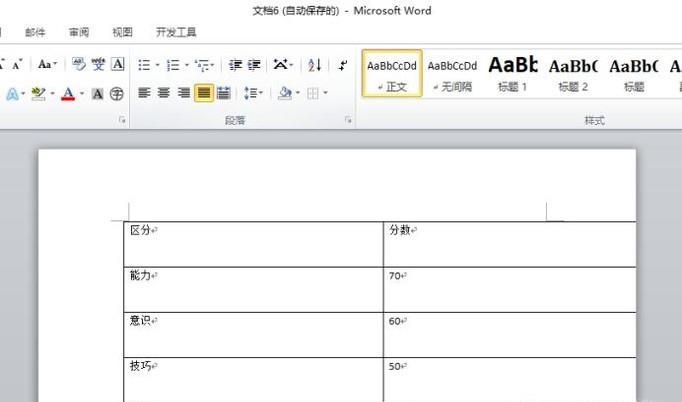The image size is (682, 402).
Task: Click the Sort A-Z icon
Action: pyautogui.click(x=314, y=65)
